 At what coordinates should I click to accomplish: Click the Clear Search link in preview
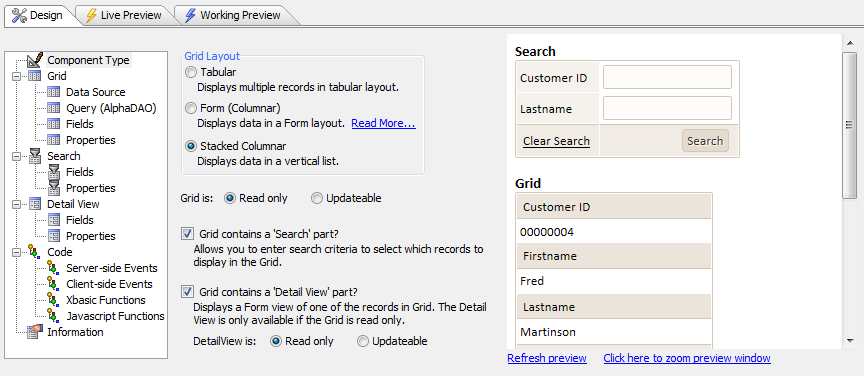pyautogui.click(x=557, y=141)
